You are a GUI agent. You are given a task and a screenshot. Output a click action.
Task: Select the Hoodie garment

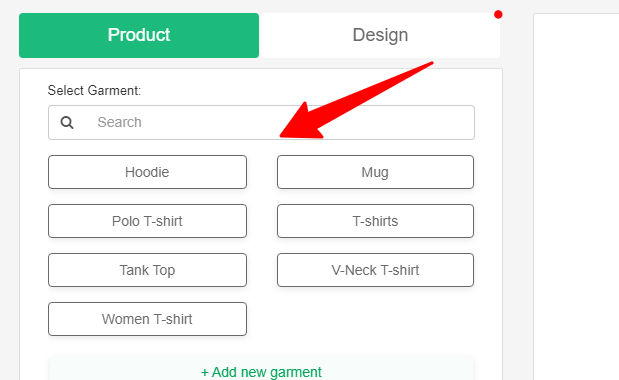tap(147, 172)
